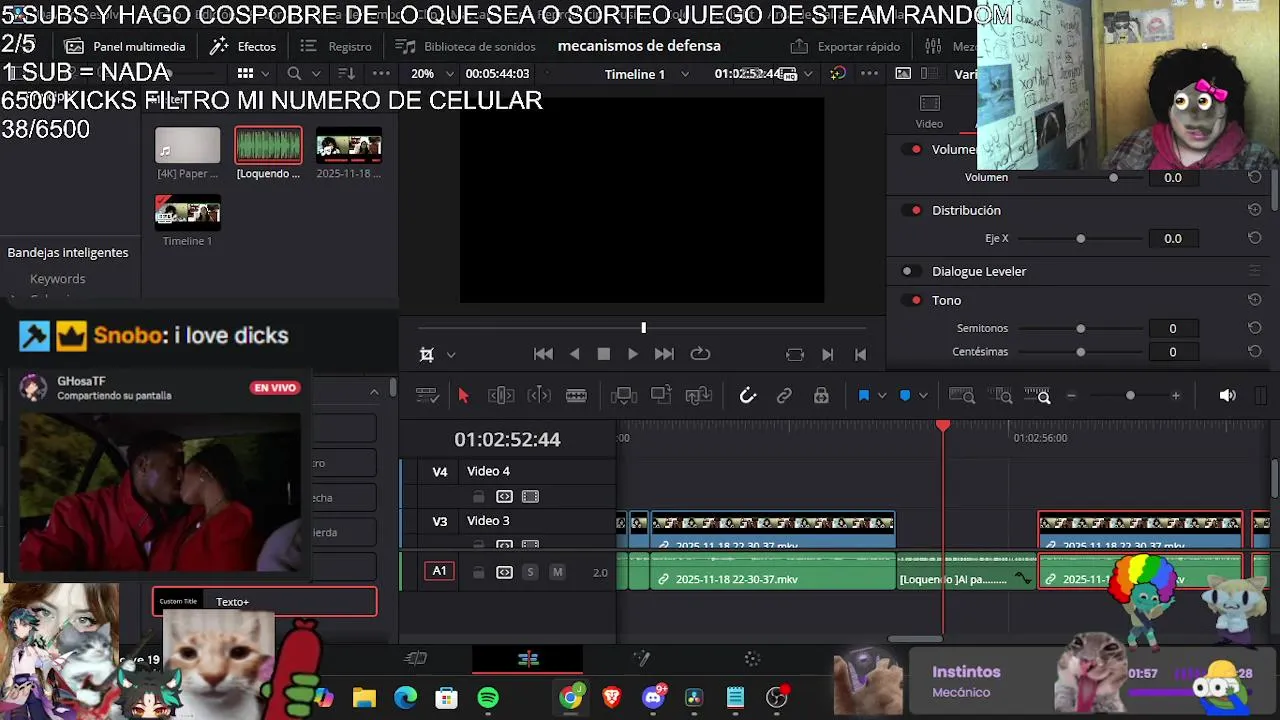Open the Timeline 1 selector dropdown
This screenshot has height=720, width=1280.
tap(646, 73)
